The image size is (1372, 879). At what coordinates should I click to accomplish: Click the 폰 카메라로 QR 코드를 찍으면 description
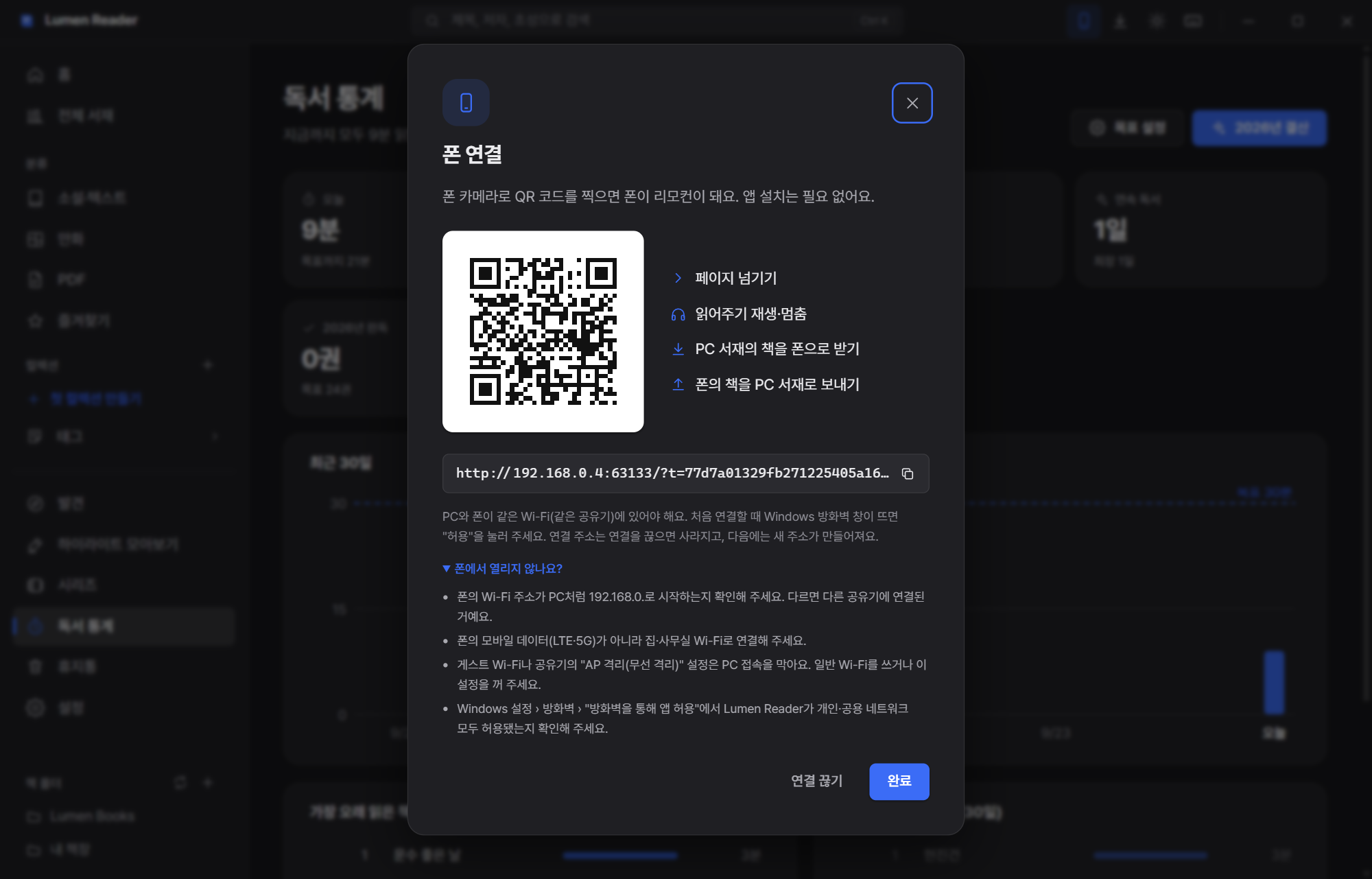[x=659, y=196]
